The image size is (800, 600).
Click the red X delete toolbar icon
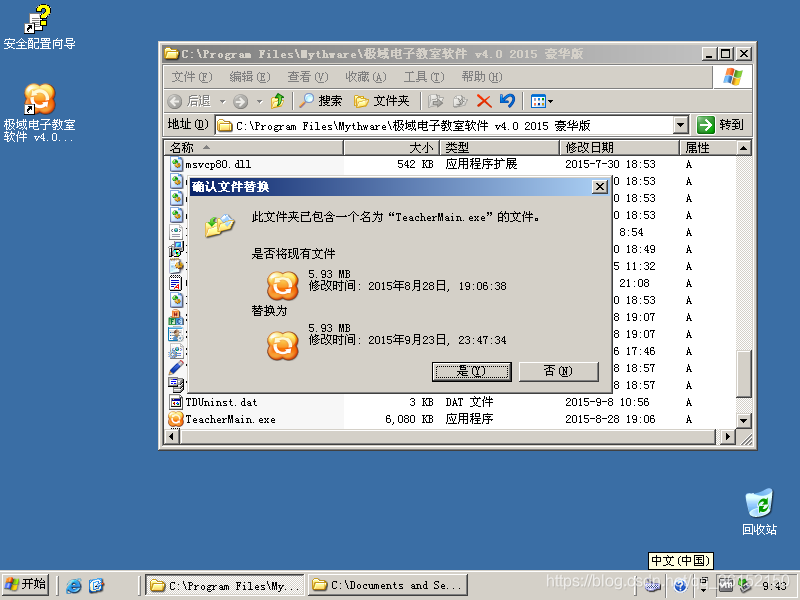click(484, 101)
